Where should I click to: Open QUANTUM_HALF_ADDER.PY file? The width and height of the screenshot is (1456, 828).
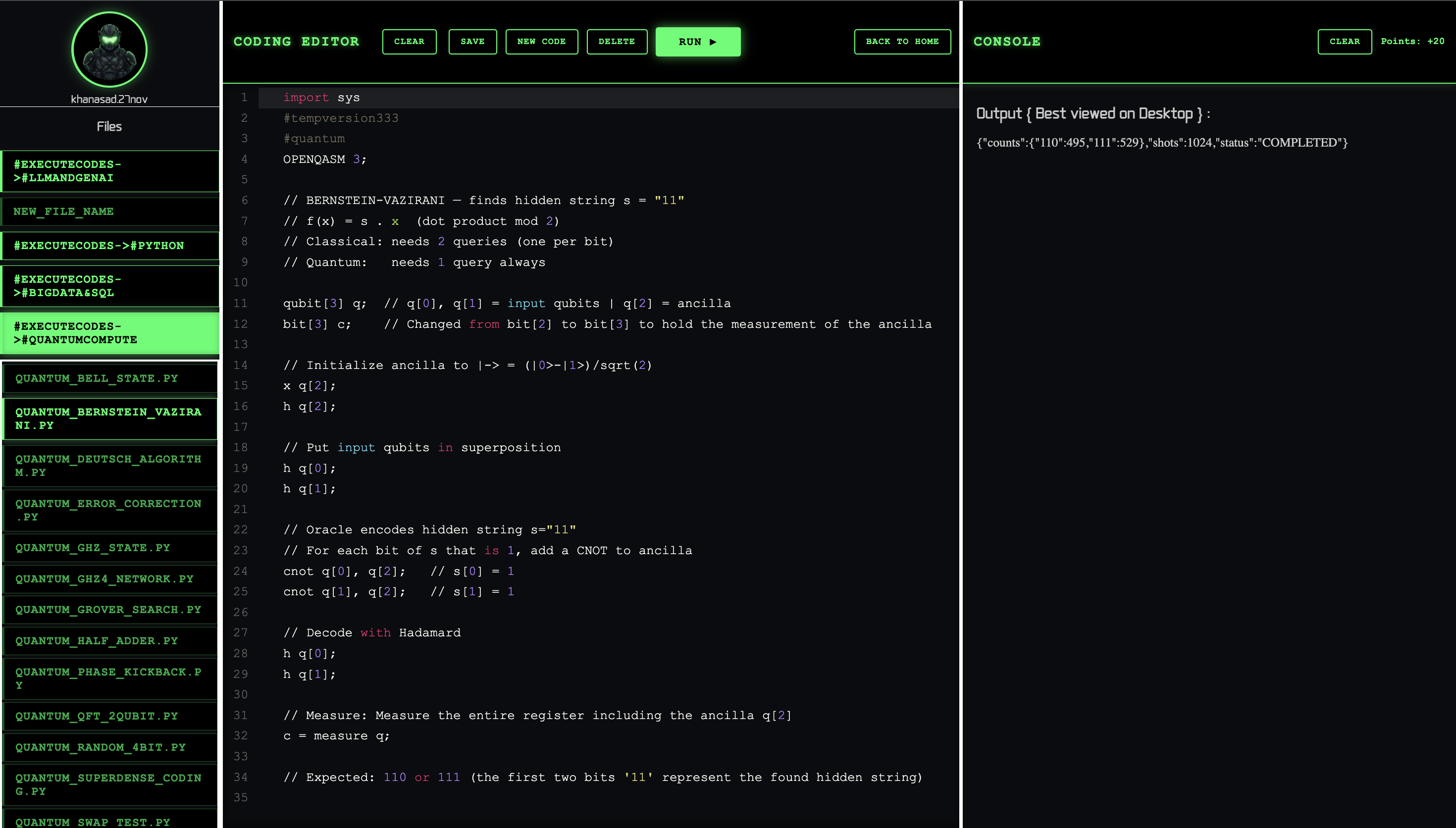tap(110, 641)
